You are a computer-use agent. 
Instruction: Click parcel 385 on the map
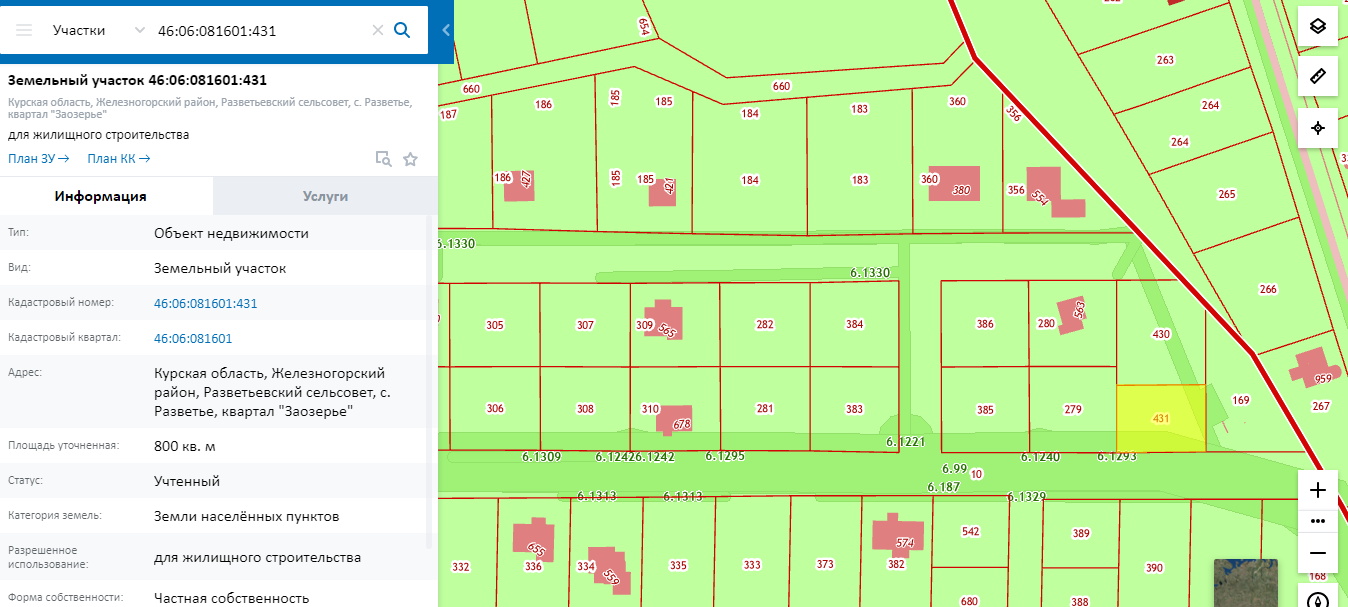(985, 409)
